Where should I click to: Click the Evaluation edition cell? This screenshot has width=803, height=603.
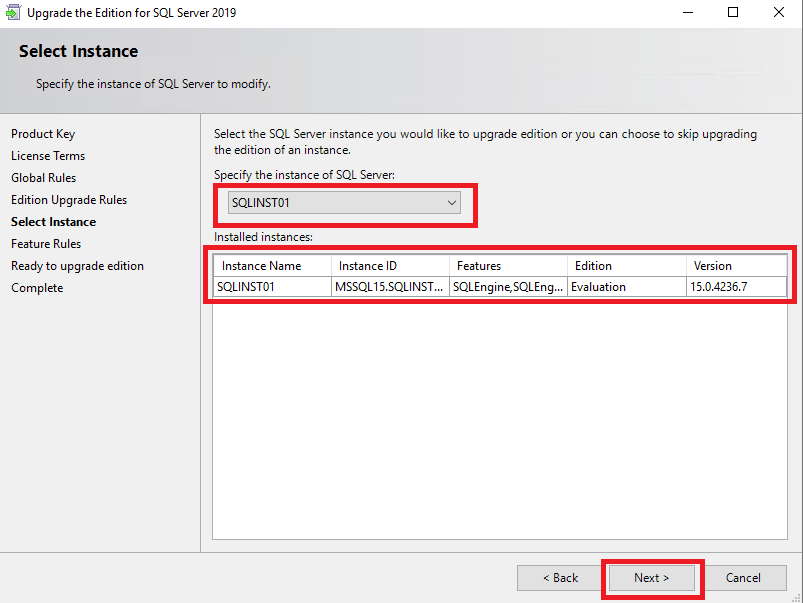(x=627, y=287)
